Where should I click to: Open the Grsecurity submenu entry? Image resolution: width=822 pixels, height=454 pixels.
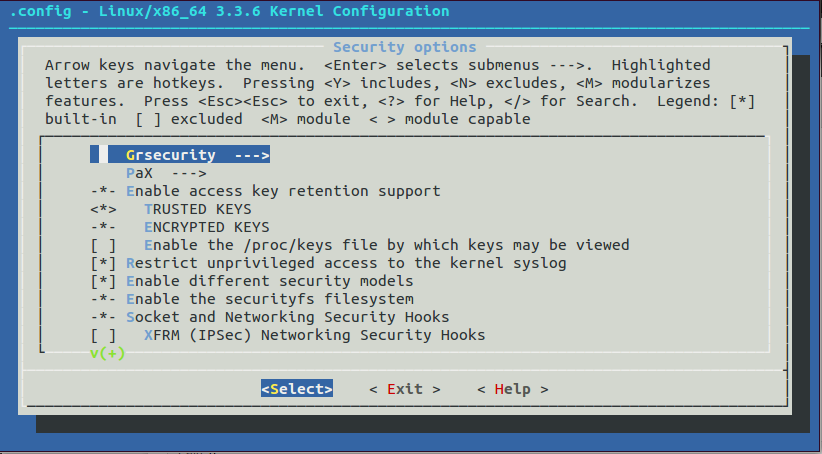[x=170, y=155]
